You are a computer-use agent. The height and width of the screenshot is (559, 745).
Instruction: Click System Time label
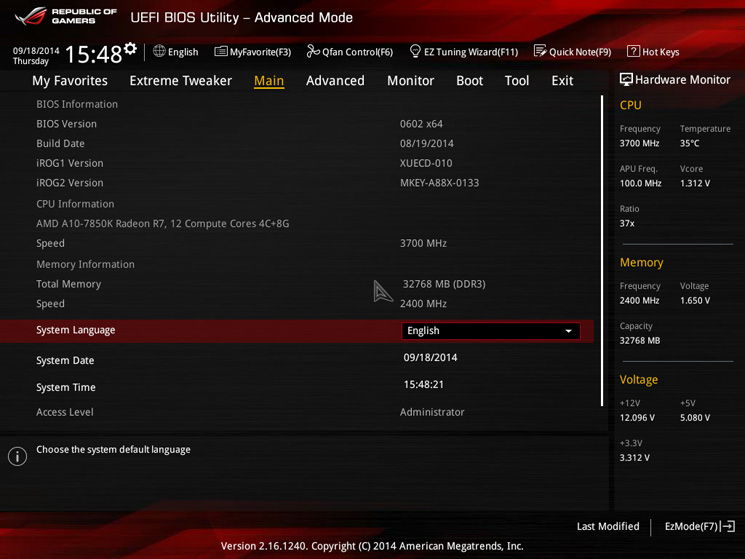(66, 388)
